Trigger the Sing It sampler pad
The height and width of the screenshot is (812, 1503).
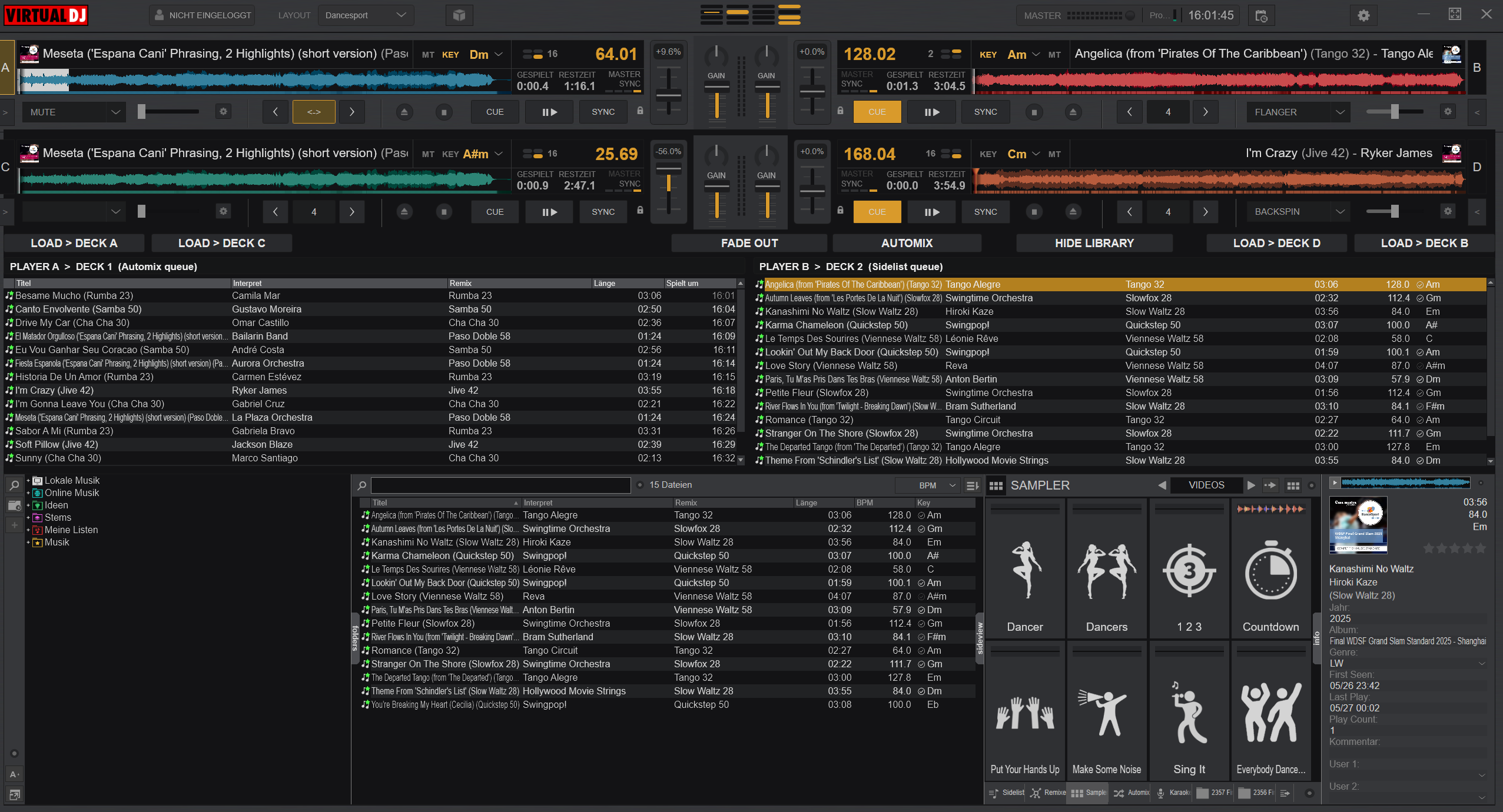click(x=1189, y=711)
